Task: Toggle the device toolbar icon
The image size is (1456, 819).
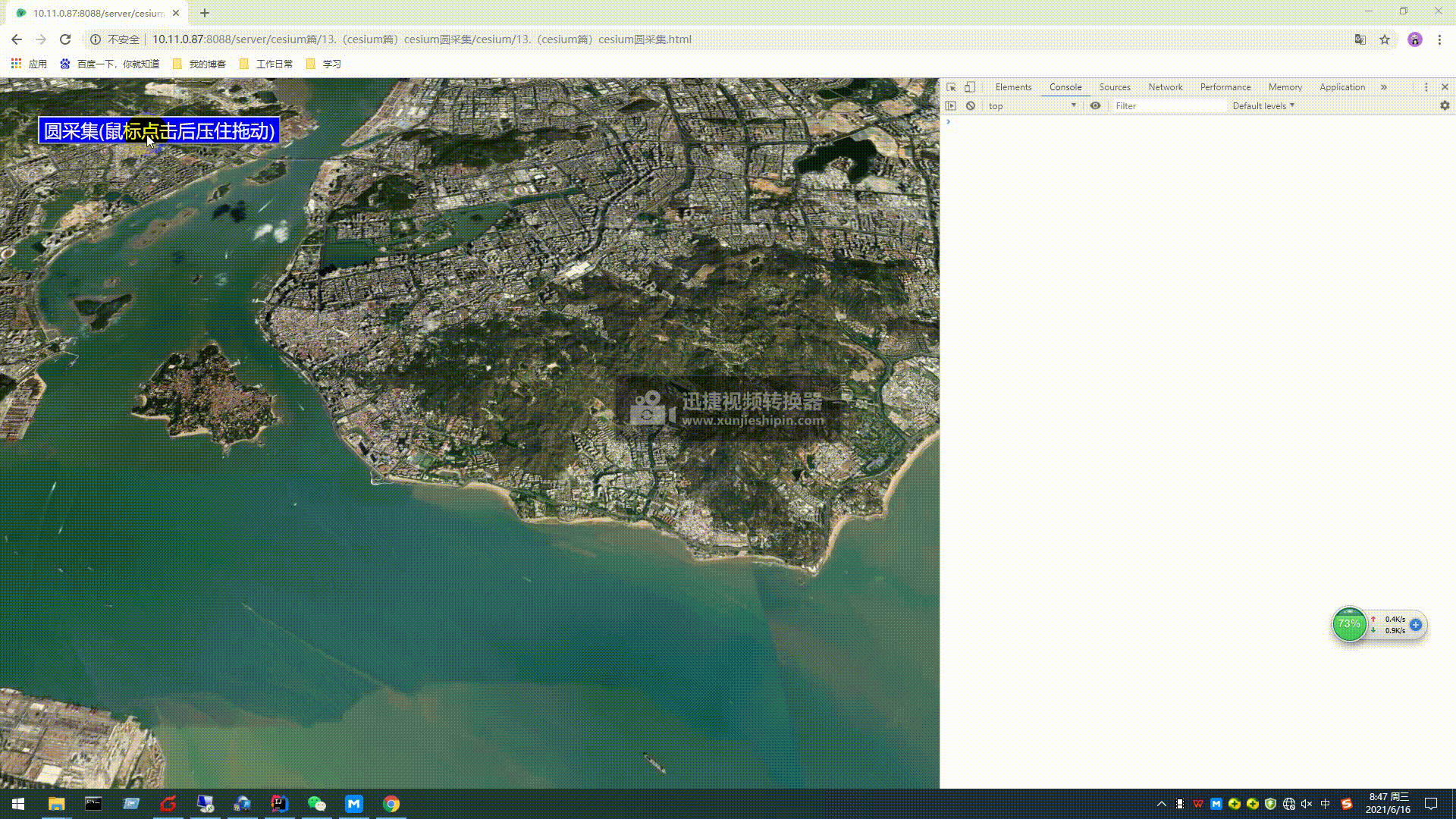Action: click(x=970, y=87)
